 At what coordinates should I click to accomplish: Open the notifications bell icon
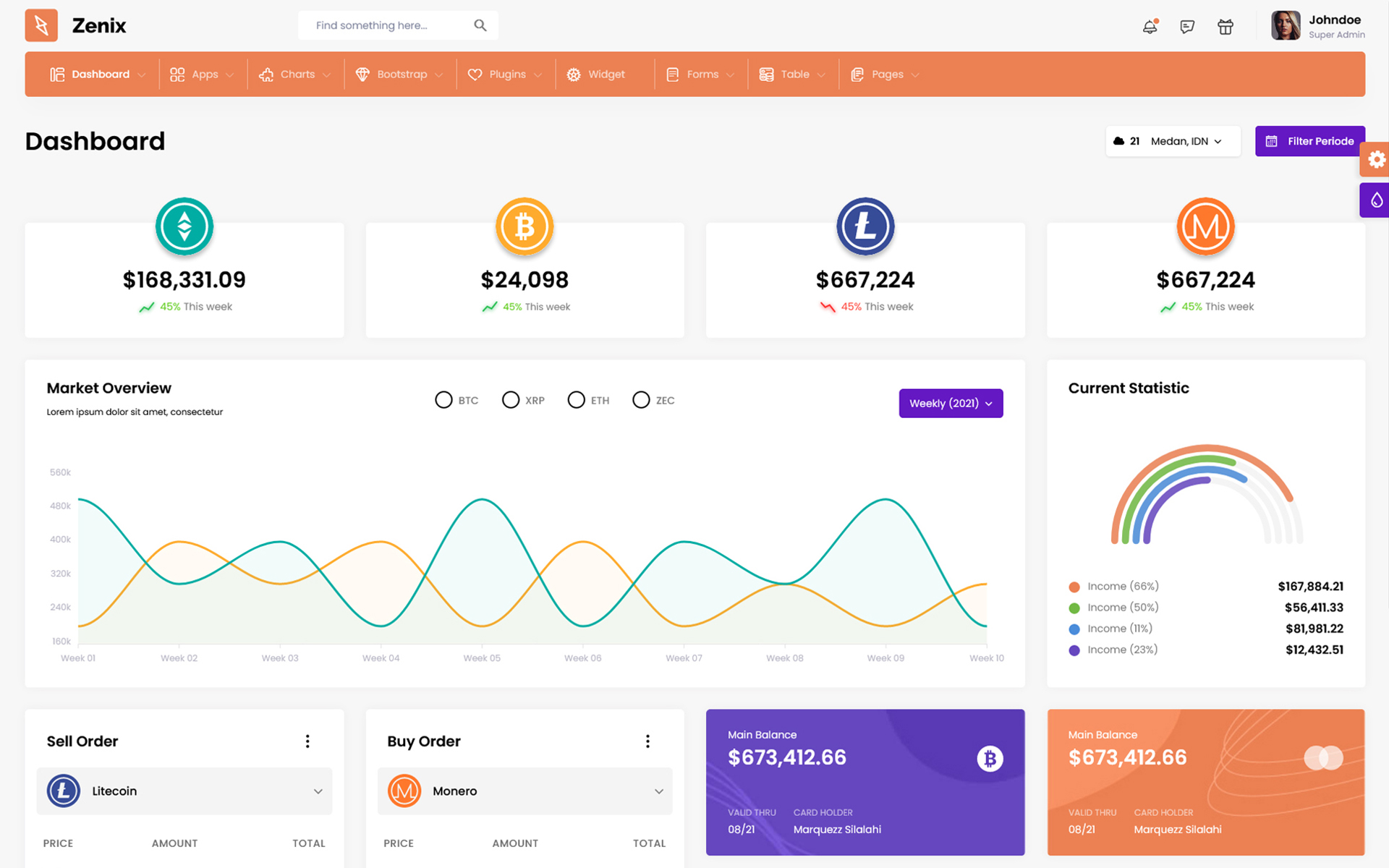point(1149,27)
